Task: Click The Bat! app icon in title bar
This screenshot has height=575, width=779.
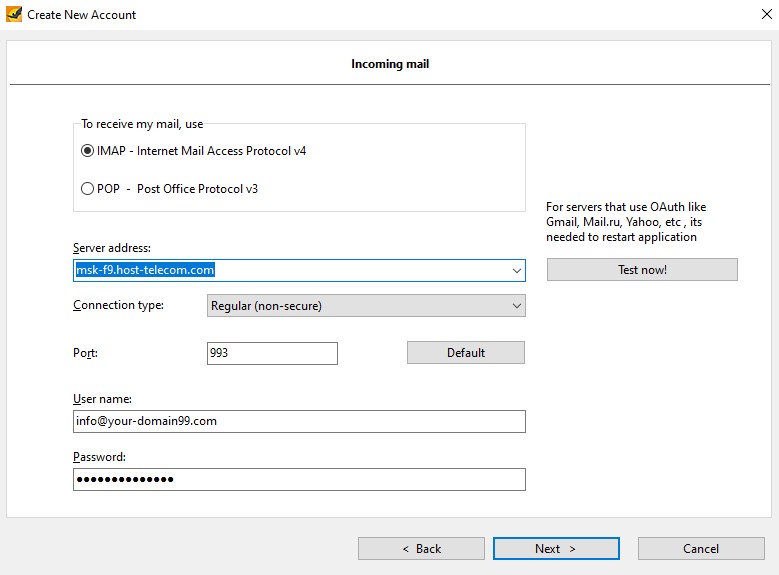Action: click(x=14, y=14)
